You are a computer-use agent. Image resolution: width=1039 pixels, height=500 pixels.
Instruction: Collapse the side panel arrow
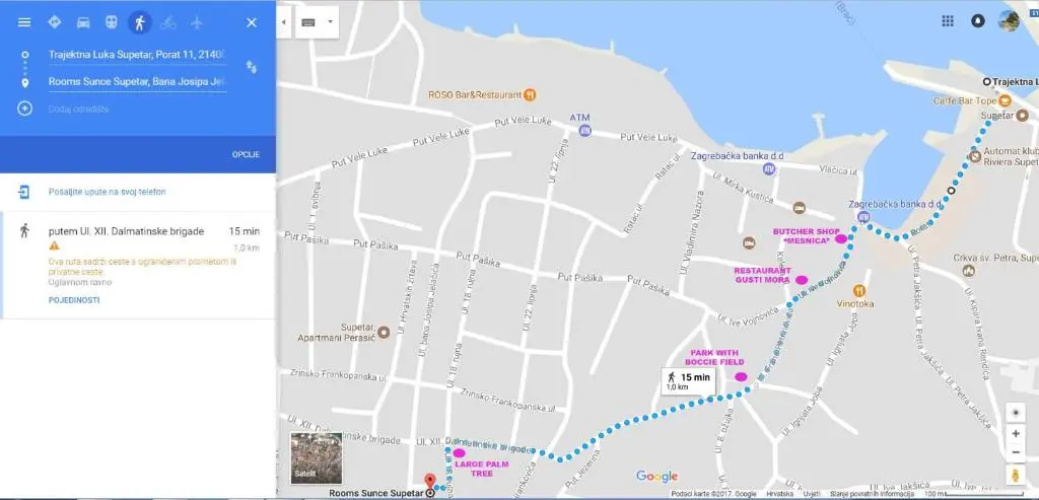pos(284,23)
